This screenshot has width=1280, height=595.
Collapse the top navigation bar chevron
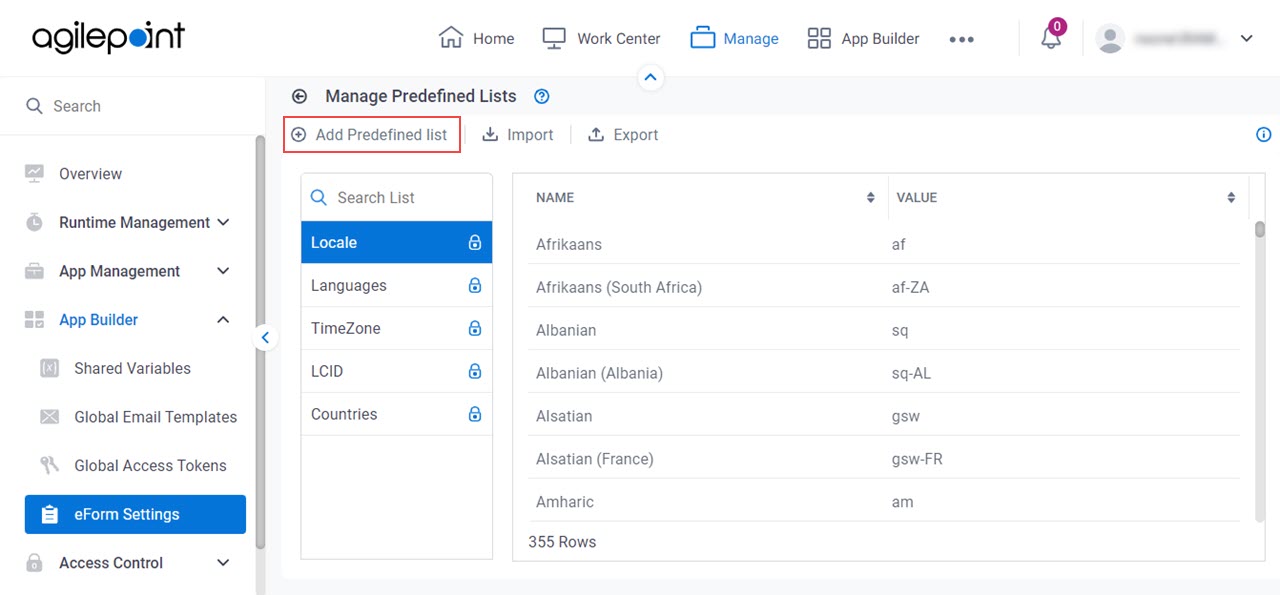point(651,77)
